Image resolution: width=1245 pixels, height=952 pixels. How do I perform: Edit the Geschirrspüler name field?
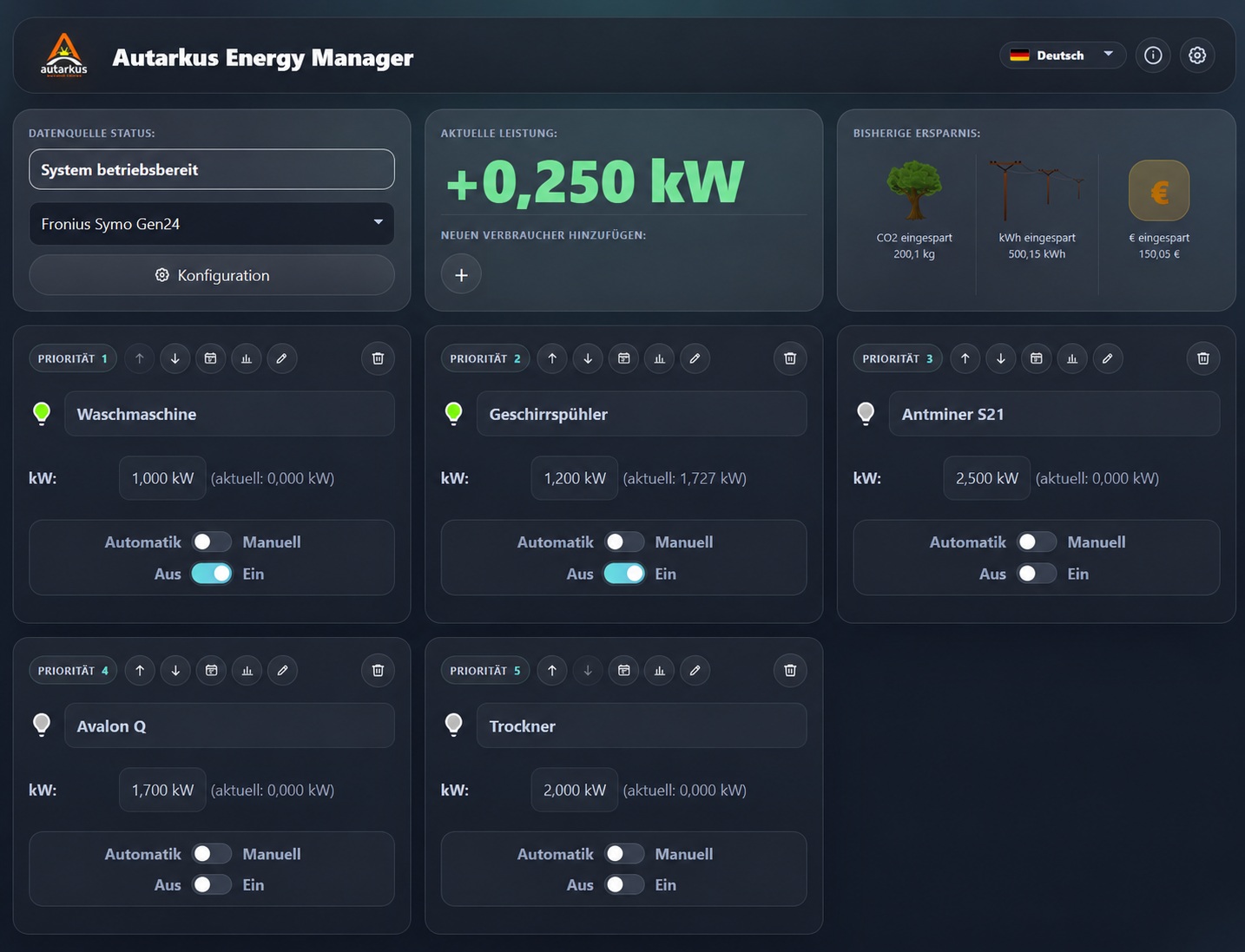pyautogui.click(x=642, y=414)
